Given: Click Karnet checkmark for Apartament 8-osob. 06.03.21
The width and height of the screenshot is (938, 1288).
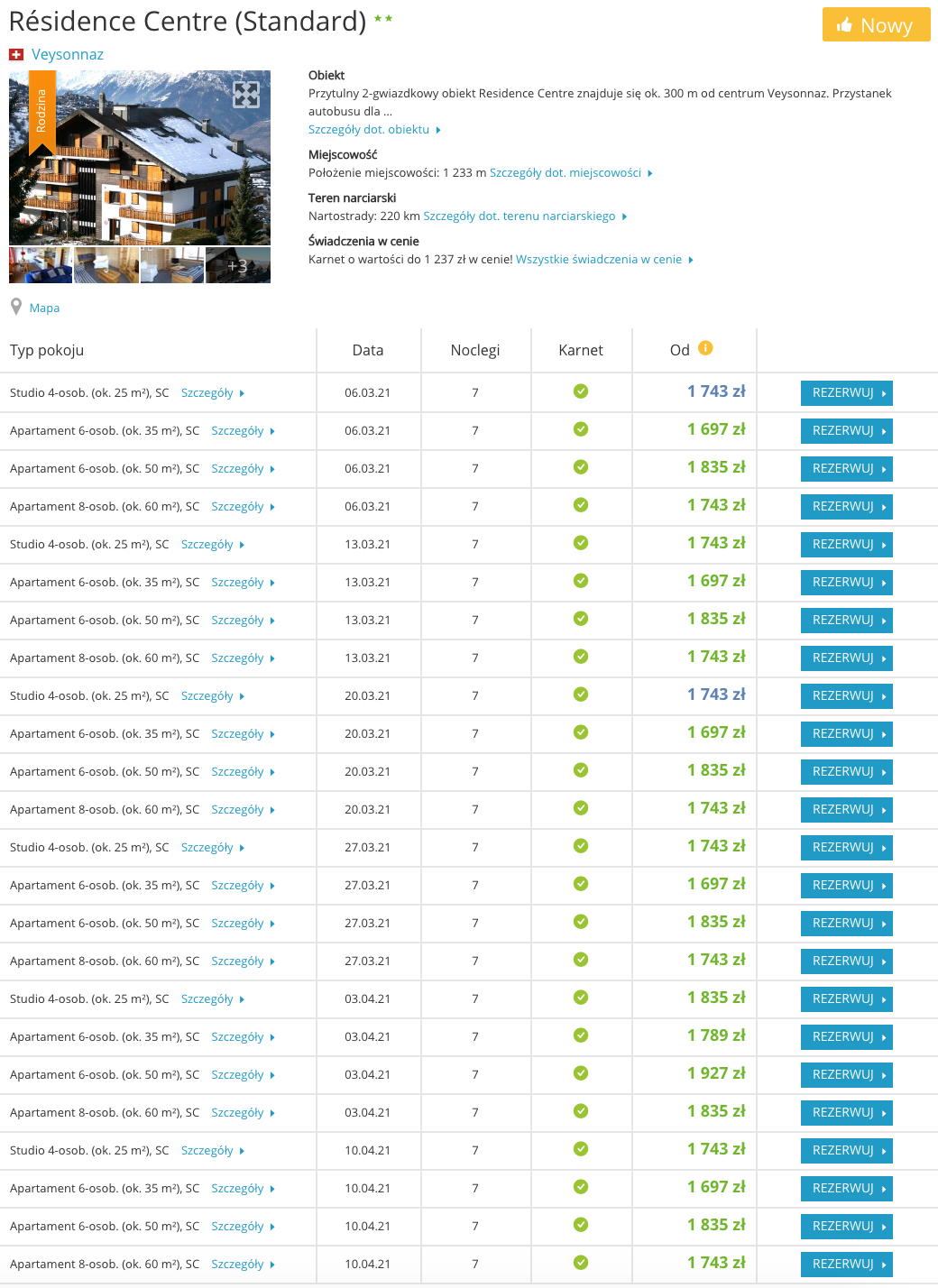Looking at the screenshot, I should coord(581,505).
